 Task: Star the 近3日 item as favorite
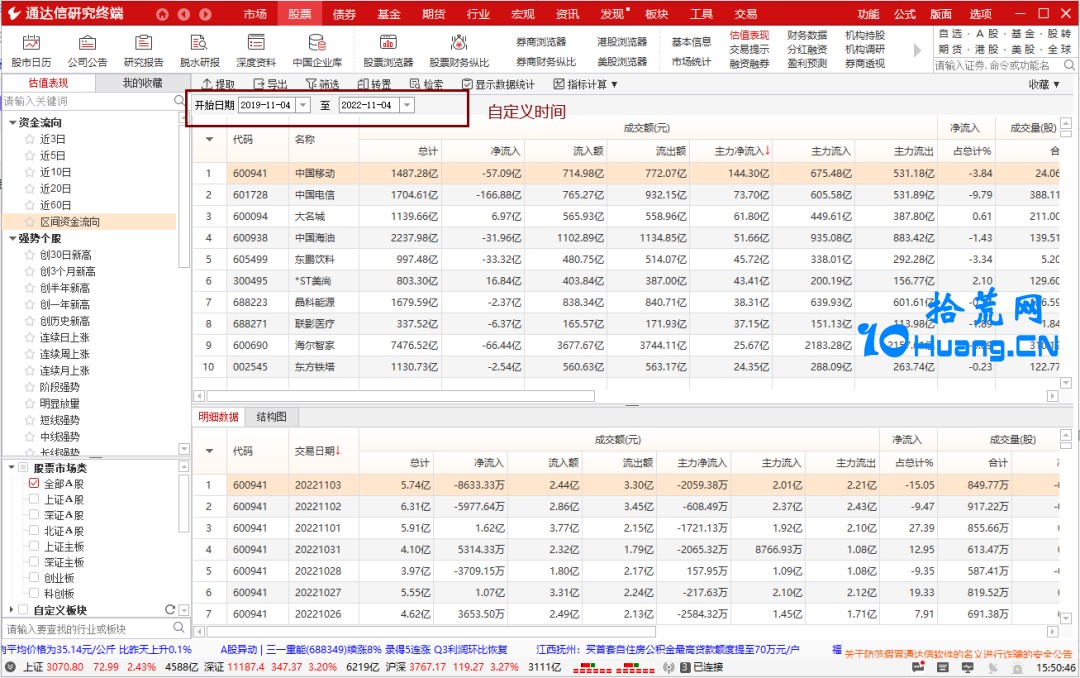pyautogui.click(x=30, y=138)
